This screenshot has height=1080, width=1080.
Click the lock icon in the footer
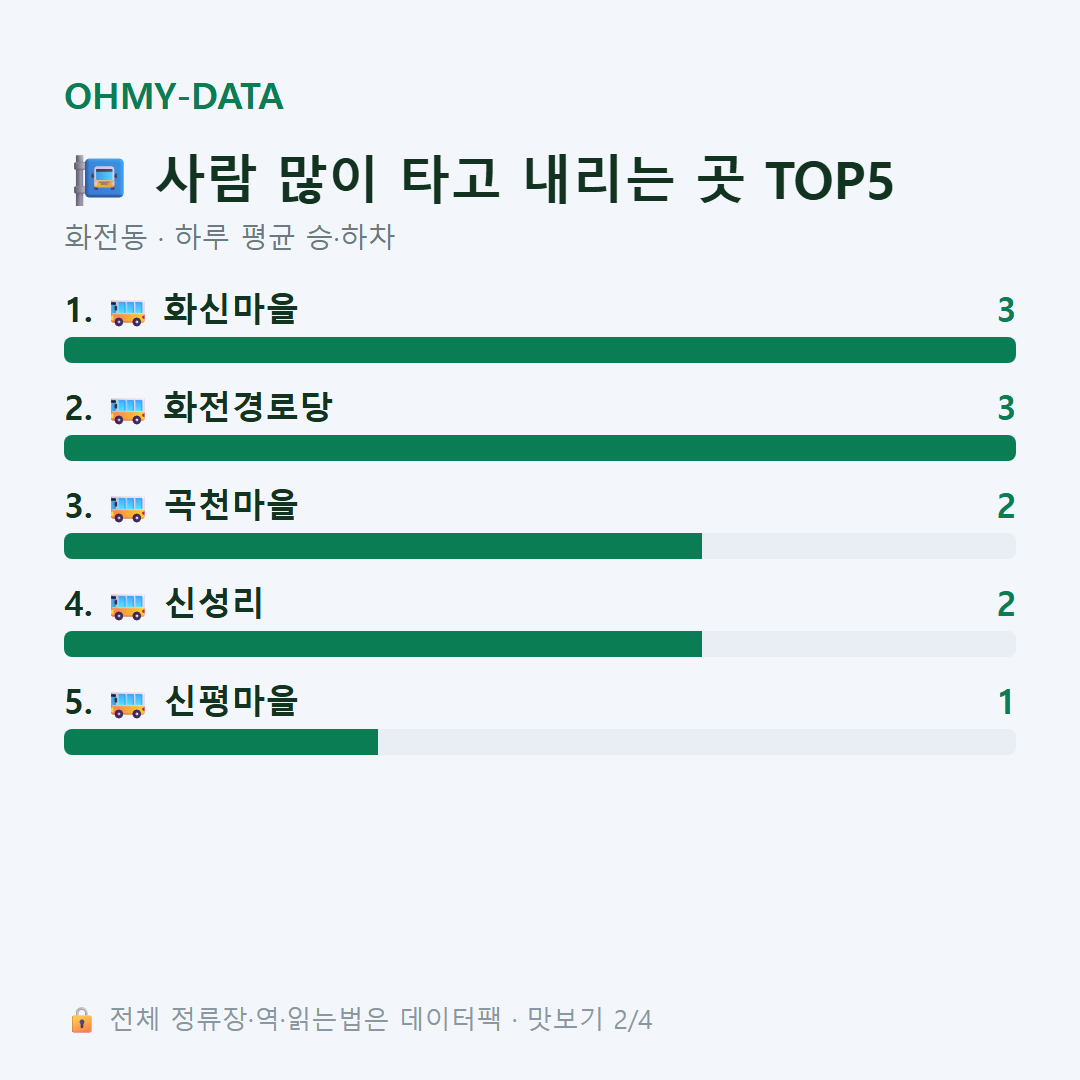tap(81, 1020)
